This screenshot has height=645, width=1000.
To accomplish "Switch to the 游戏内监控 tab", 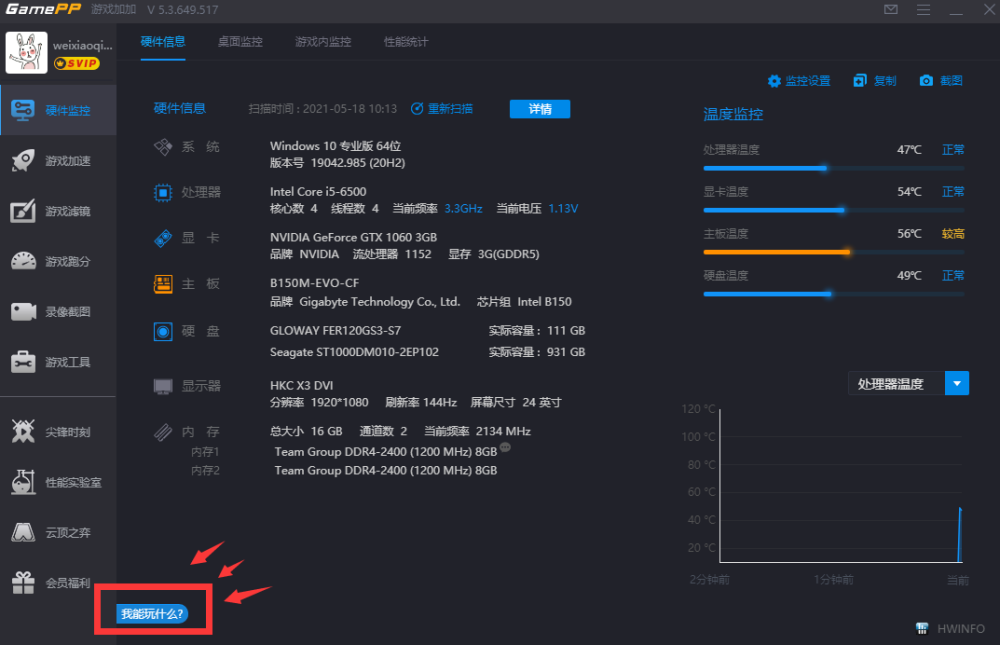I will (323, 42).
